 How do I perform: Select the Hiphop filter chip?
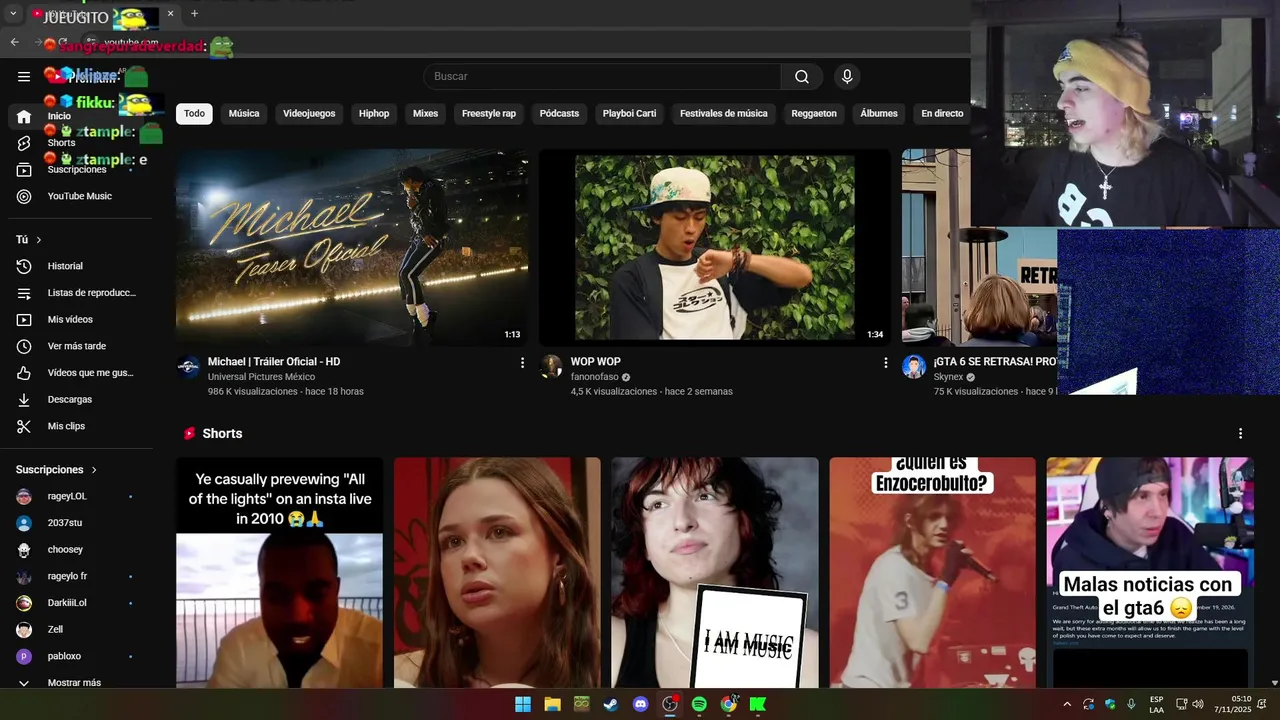(x=374, y=114)
